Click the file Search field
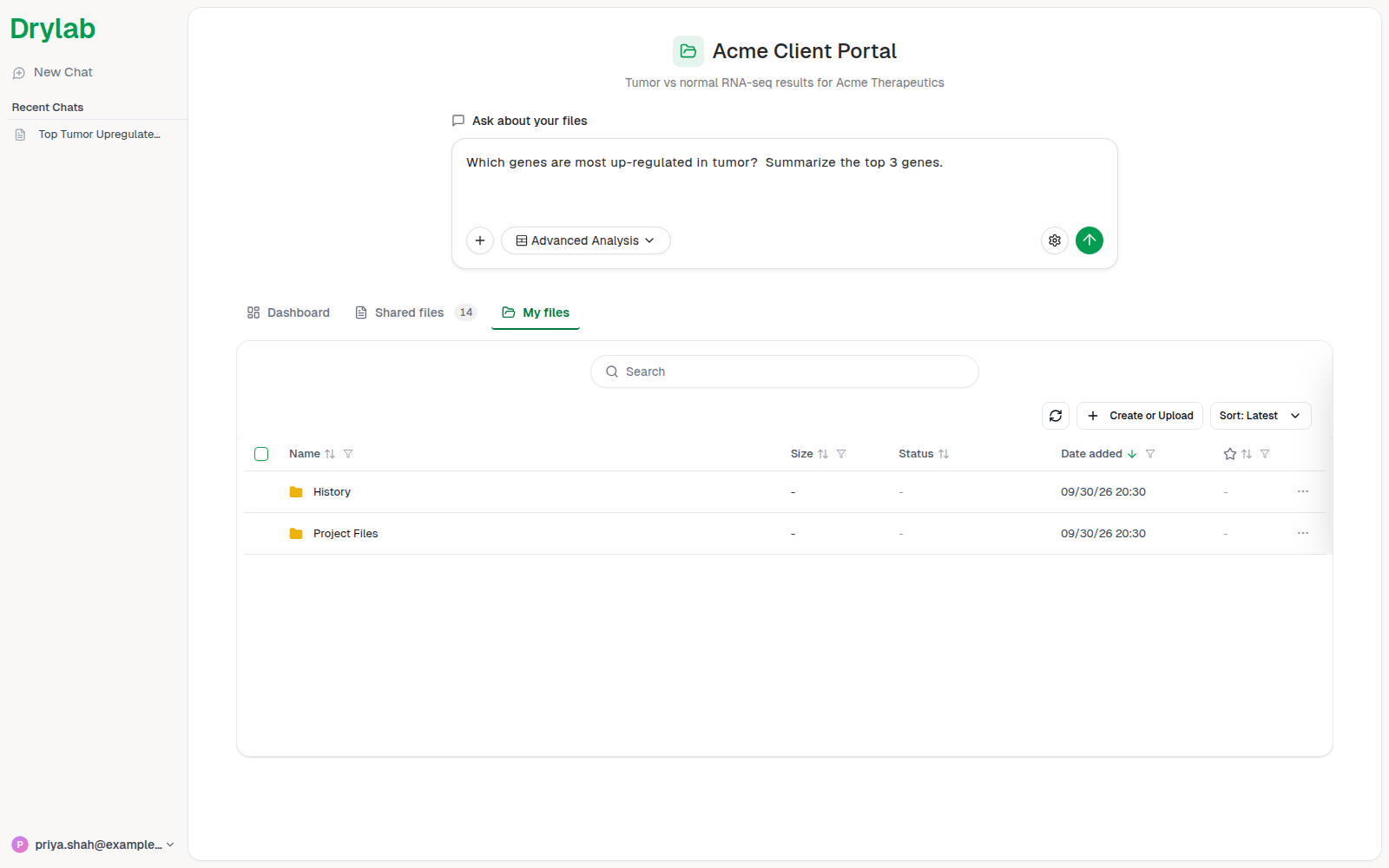The image size is (1389, 868). pos(785,372)
